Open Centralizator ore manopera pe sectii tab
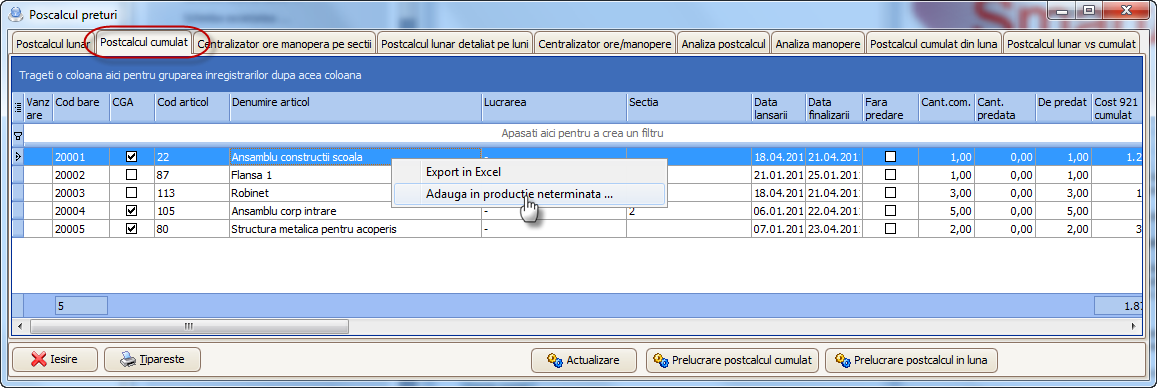 (x=285, y=44)
